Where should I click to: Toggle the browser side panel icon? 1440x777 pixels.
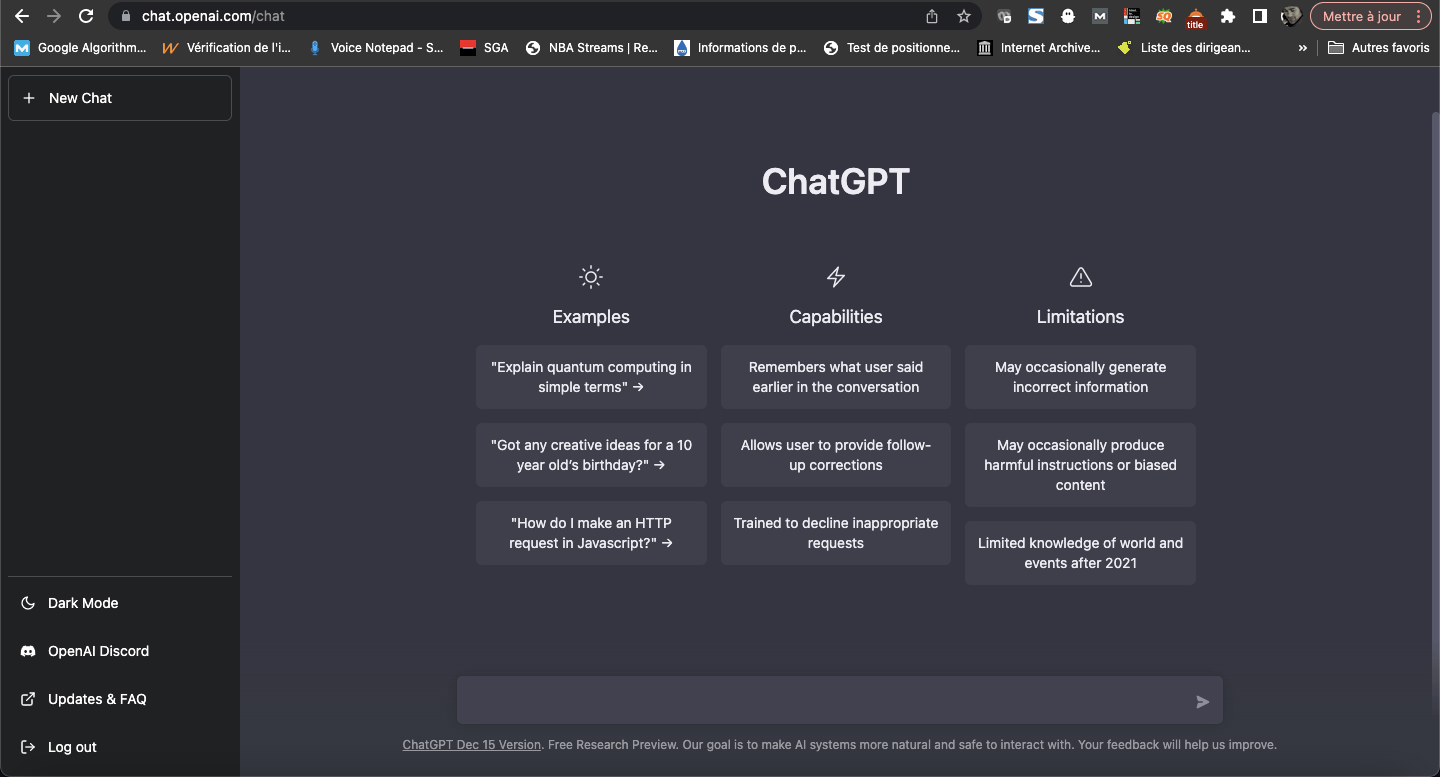(x=1260, y=16)
